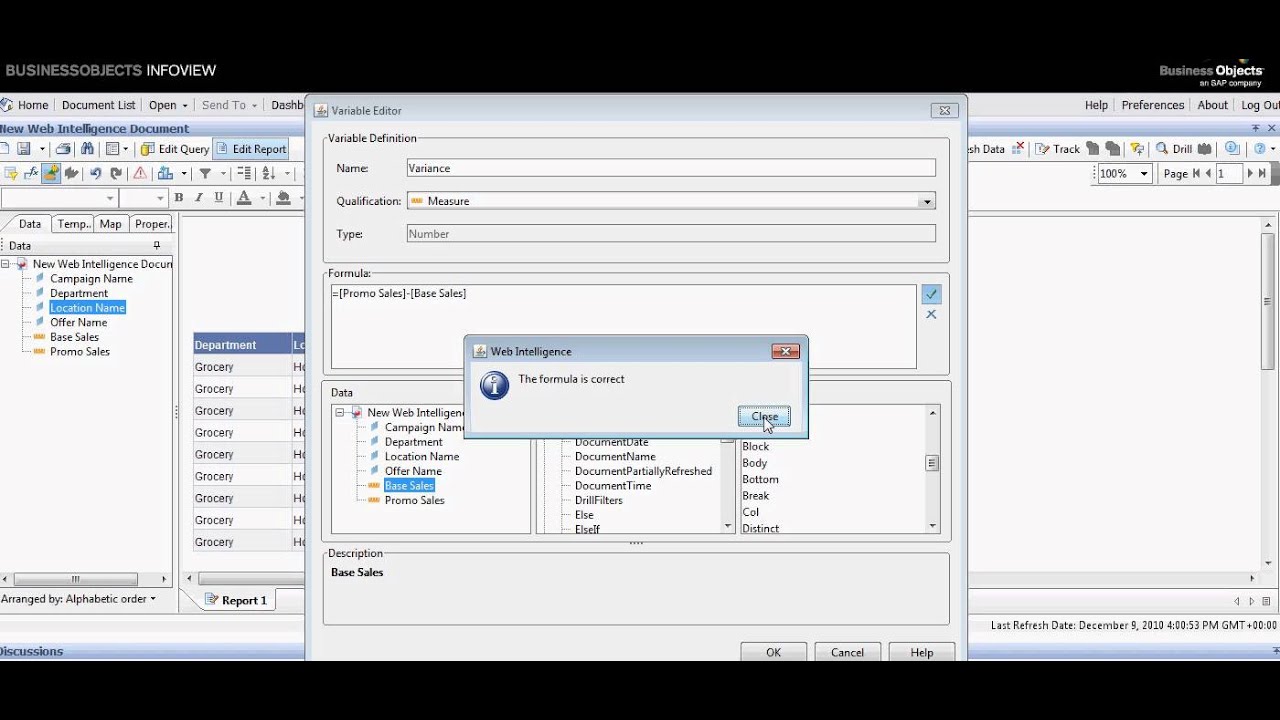The image size is (1280, 720).
Task: Click the Name field containing Variance
Action: tap(670, 168)
